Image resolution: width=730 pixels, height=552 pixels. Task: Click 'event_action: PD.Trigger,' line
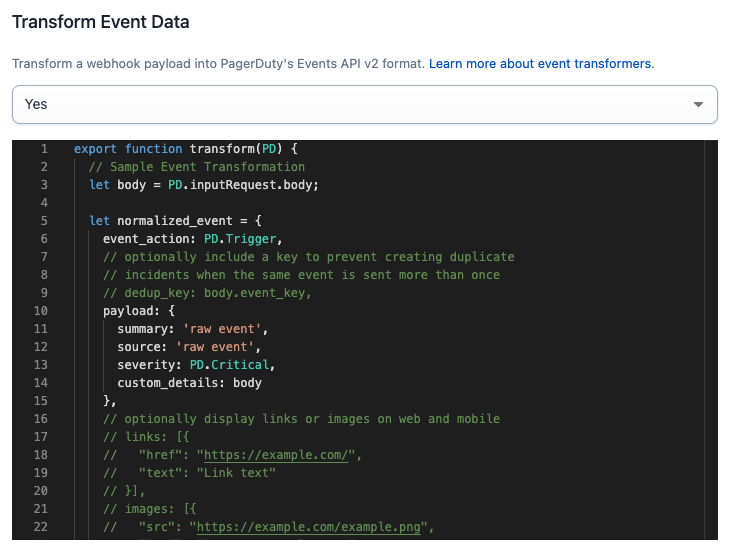click(x=192, y=239)
